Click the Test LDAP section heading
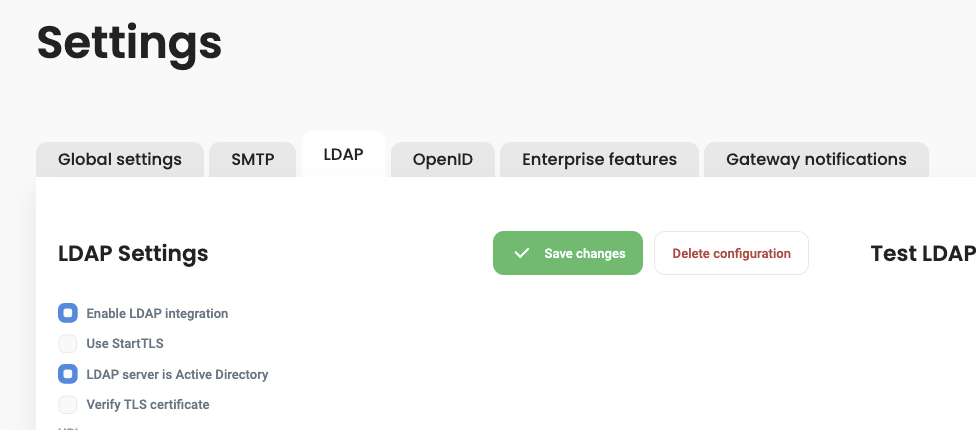 (x=922, y=254)
